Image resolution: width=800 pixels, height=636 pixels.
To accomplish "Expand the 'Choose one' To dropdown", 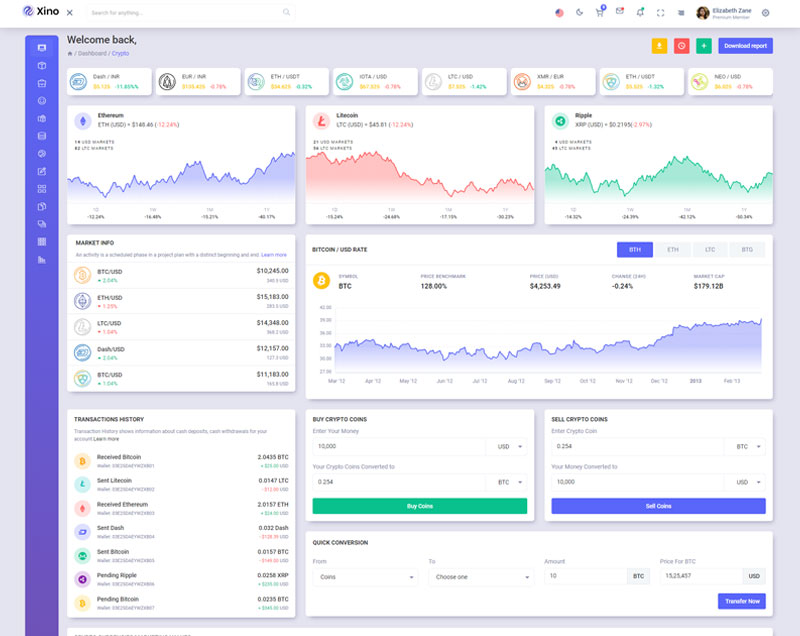I will point(480,577).
